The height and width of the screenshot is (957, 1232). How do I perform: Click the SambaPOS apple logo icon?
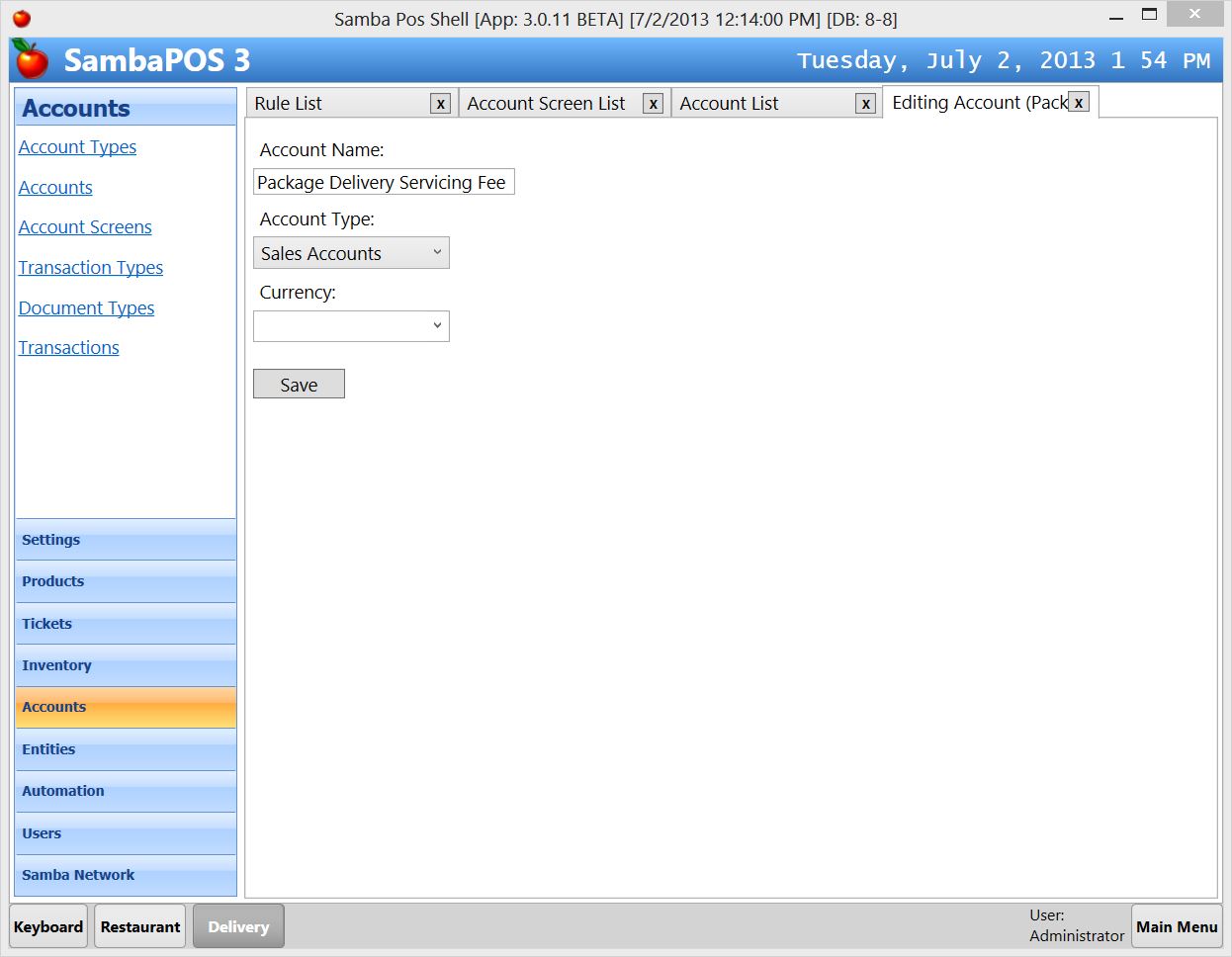31,59
